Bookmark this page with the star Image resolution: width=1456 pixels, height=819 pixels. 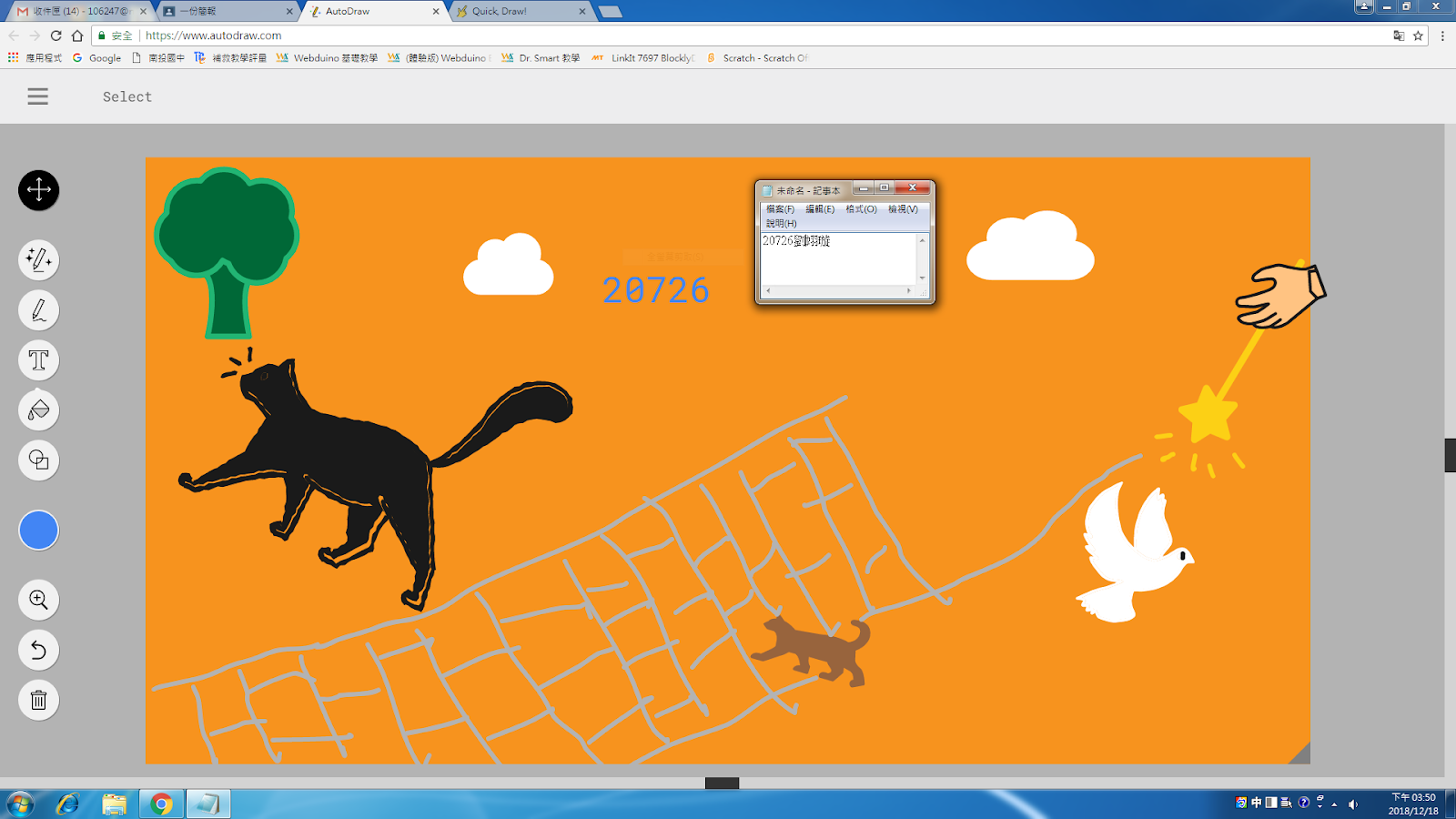coord(1418,35)
